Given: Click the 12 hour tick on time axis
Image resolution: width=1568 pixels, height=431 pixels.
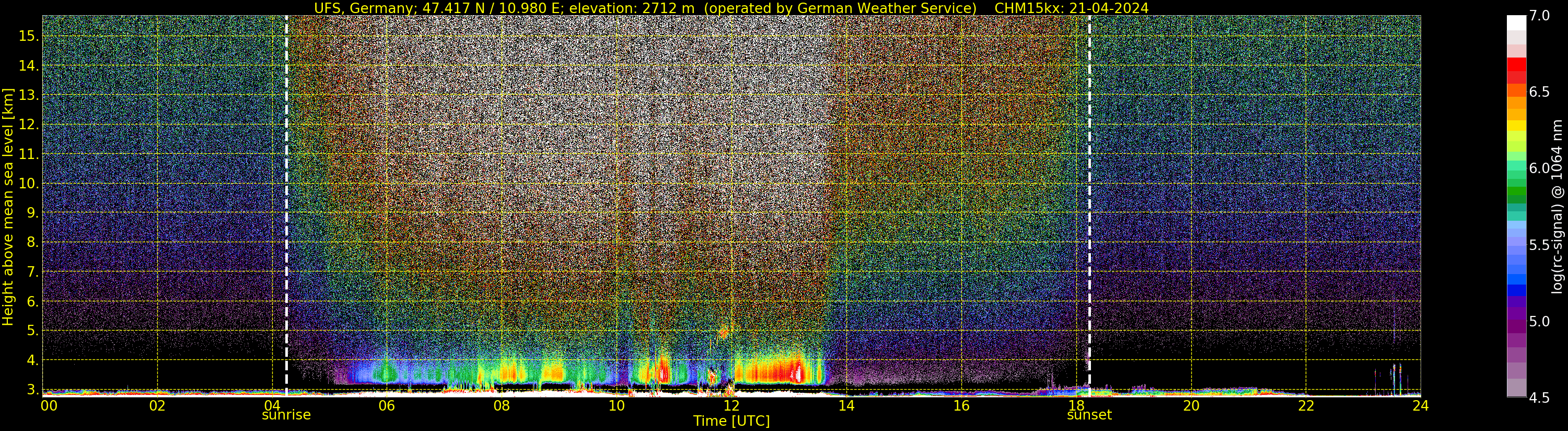Looking at the screenshot, I should pos(731,405).
